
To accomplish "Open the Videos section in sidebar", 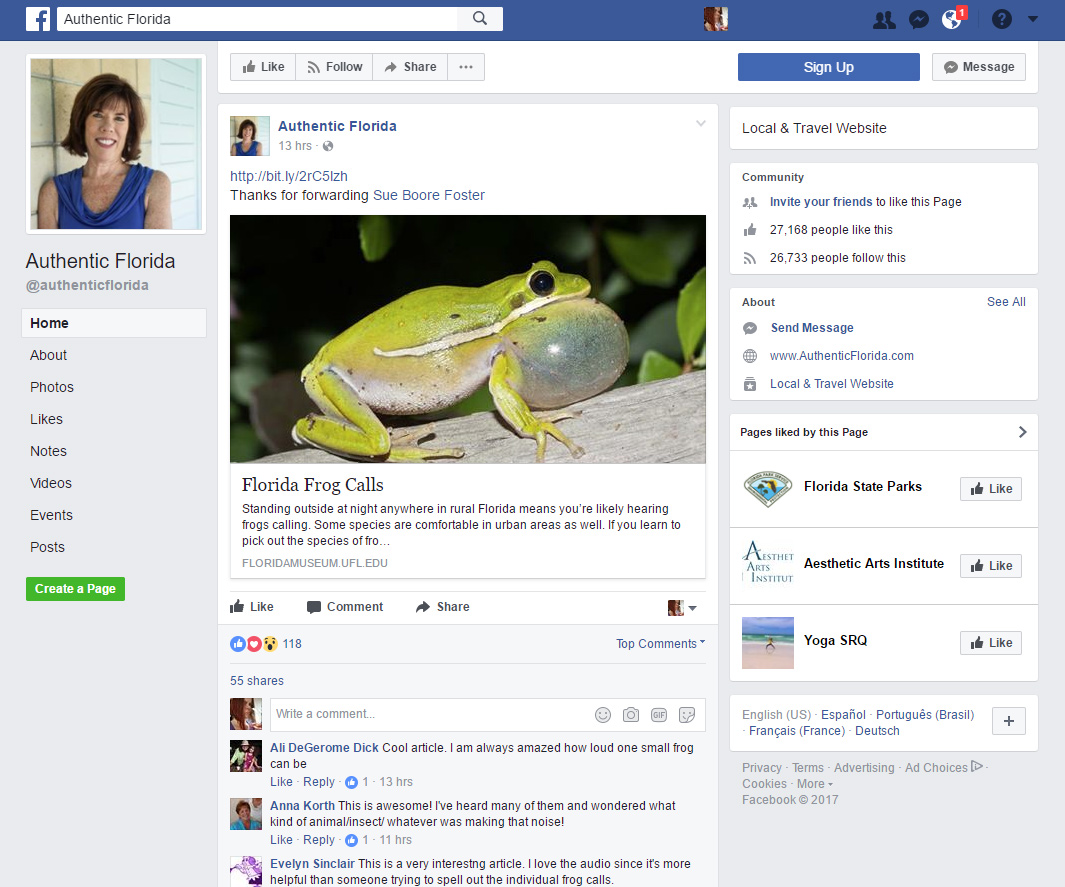I will [x=51, y=483].
